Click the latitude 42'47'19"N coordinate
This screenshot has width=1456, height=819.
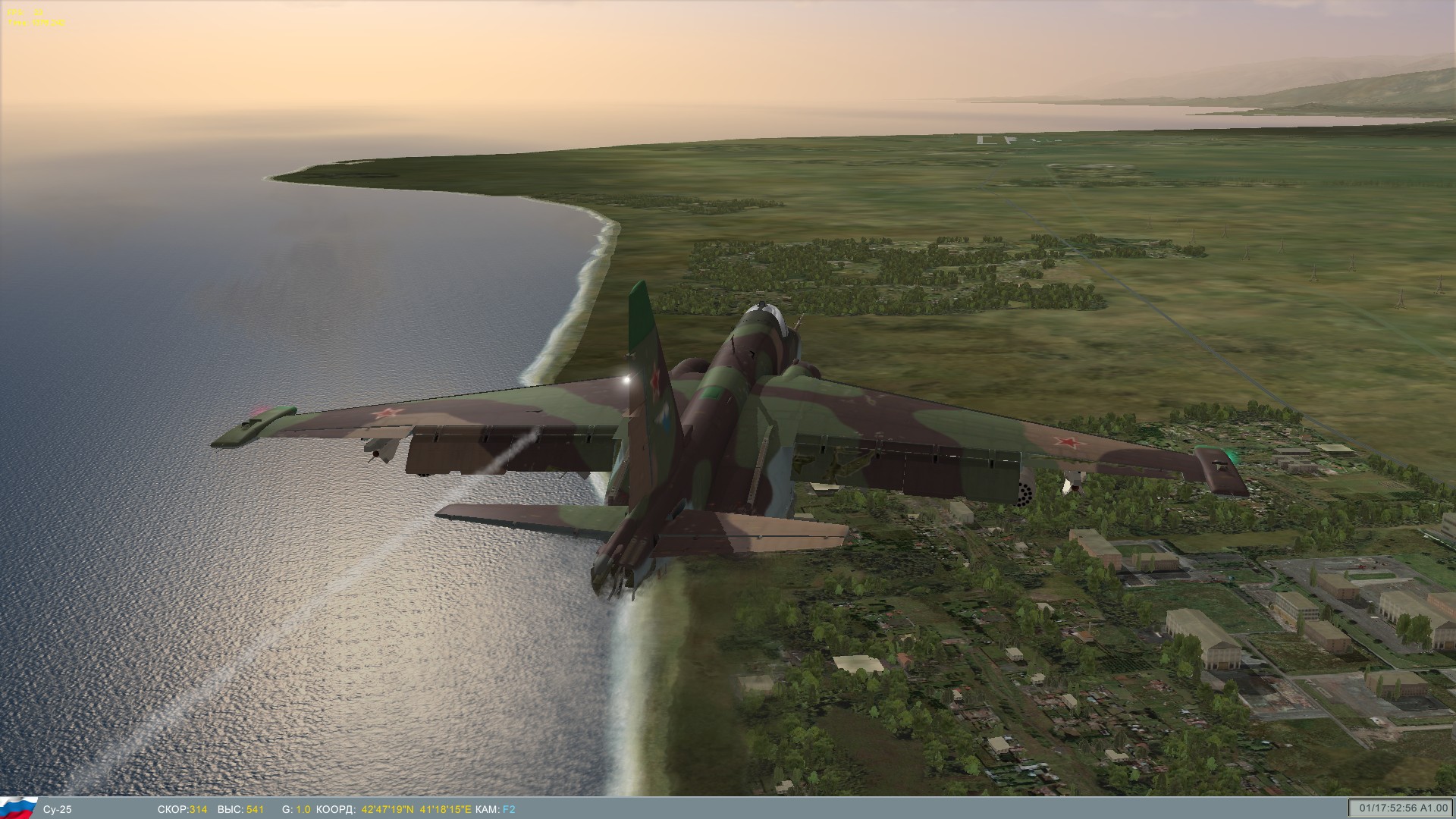[x=388, y=809]
